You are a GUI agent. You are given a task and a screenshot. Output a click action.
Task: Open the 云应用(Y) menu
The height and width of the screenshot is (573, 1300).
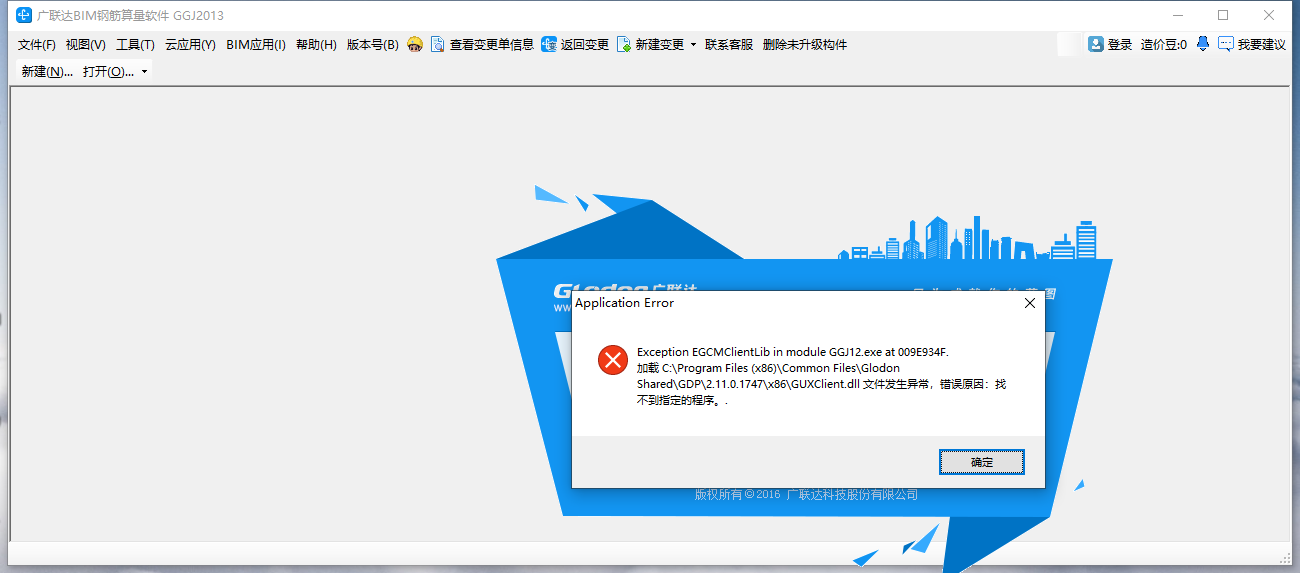point(190,45)
